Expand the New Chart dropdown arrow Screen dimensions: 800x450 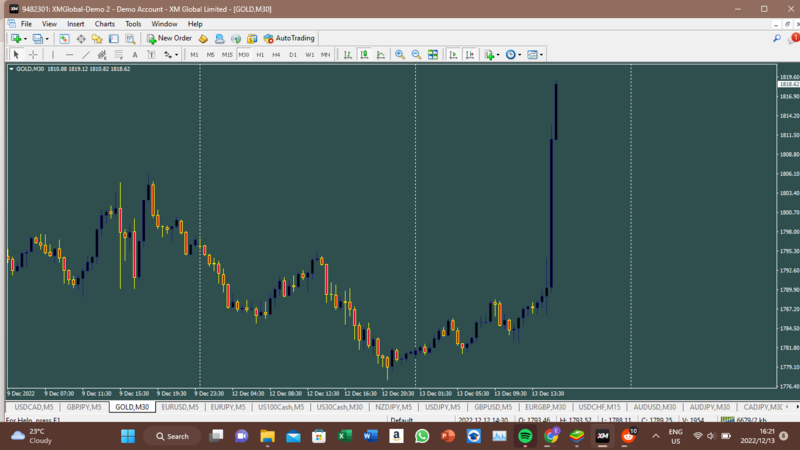(26, 39)
